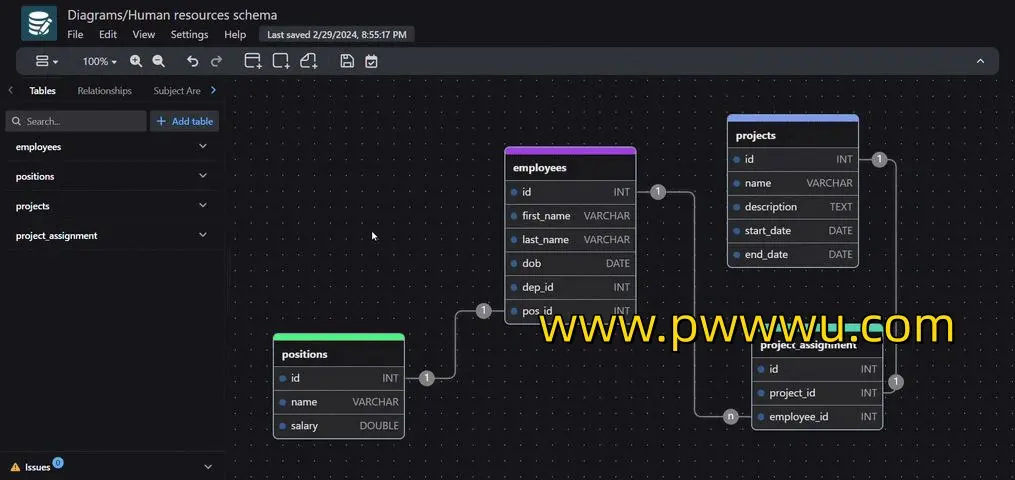Click the zoom out magnifier icon
The image size is (1015, 480).
(x=158, y=61)
